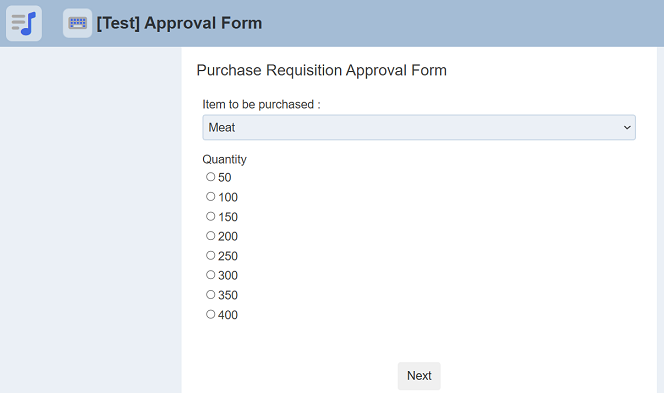Pick the 400 quantity radio button
The width and height of the screenshot is (664, 393).
[x=210, y=314]
